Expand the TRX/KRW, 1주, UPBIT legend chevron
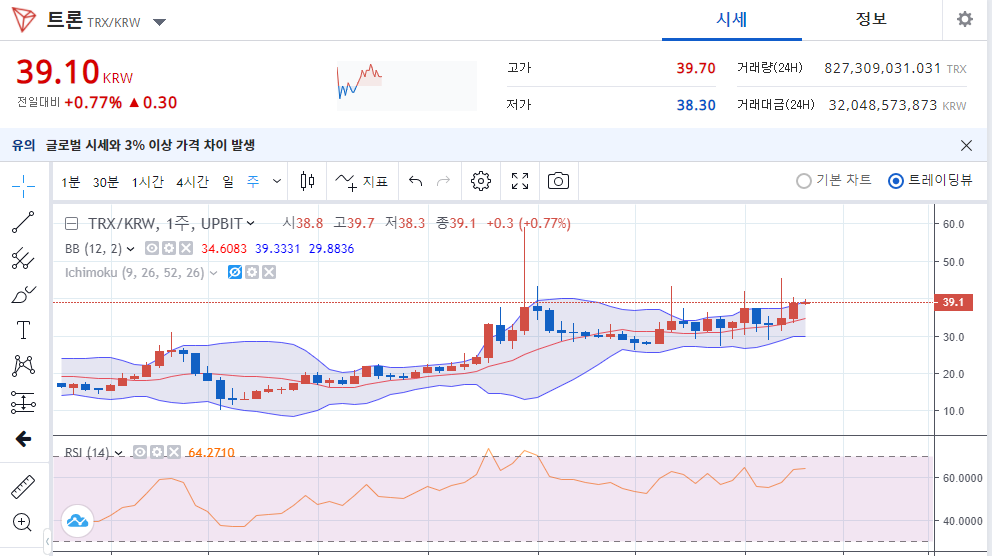This screenshot has height=556, width=992. click(x=251, y=223)
